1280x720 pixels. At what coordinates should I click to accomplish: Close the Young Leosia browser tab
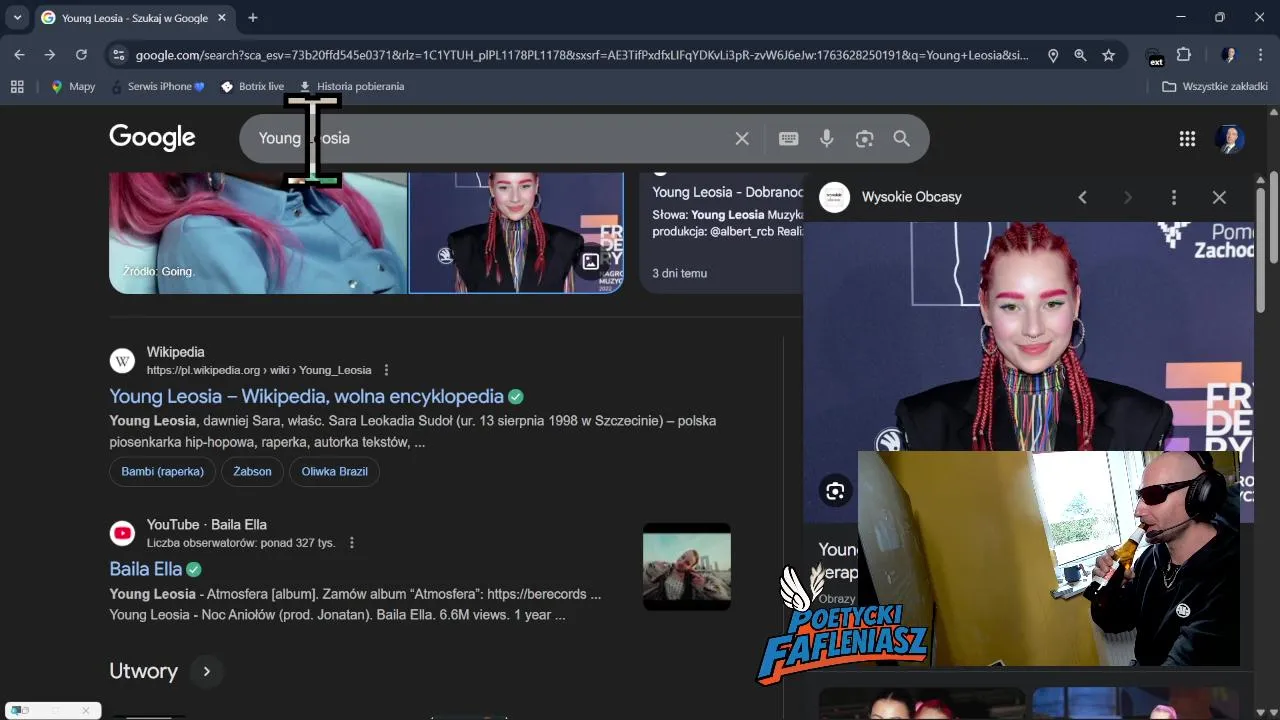(x=221, y=18)
